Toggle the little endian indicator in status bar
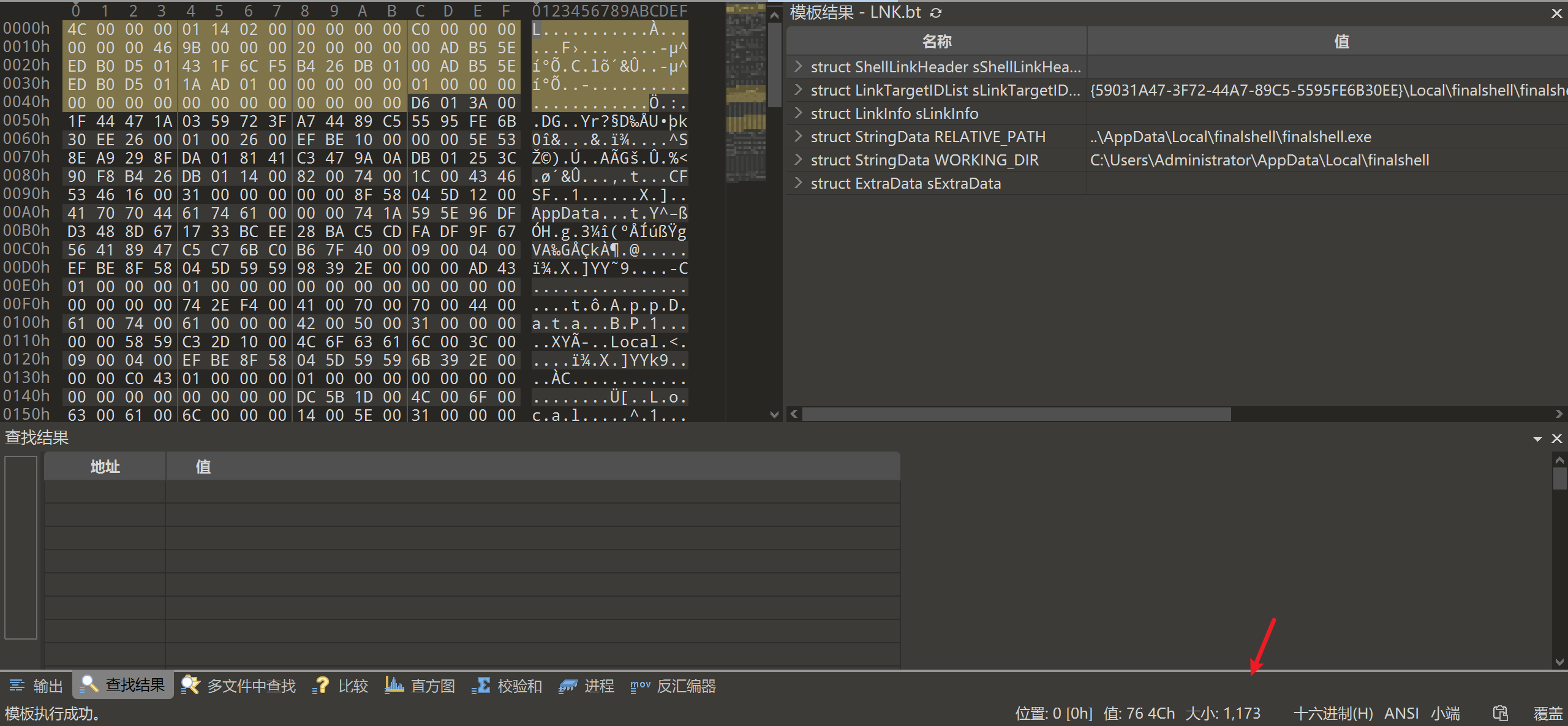The width and height of the screenshot is (1568, 726). point(1445,713)
